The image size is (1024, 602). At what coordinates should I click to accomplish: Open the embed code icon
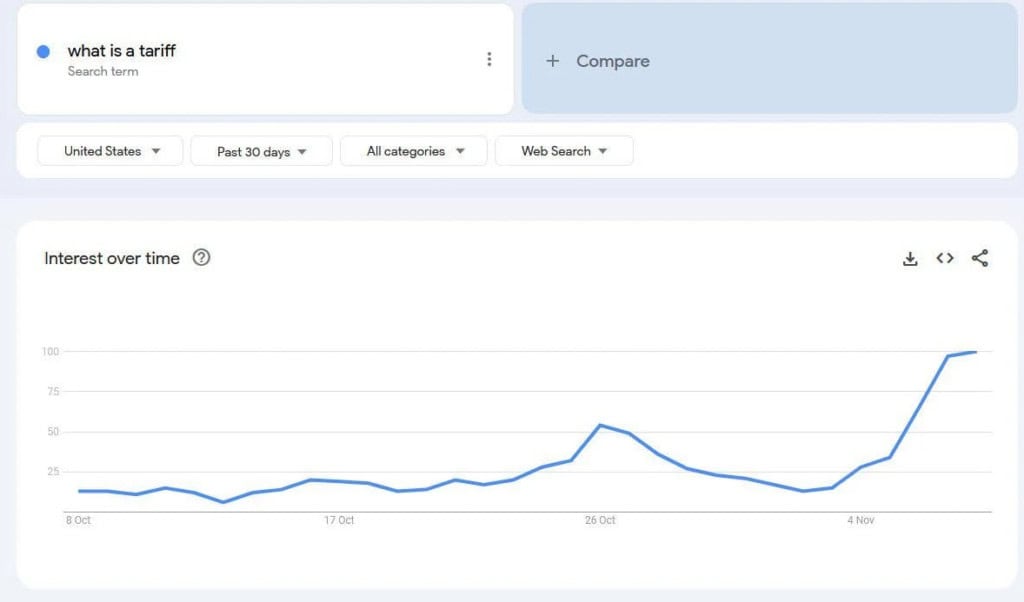pos(945,258)
